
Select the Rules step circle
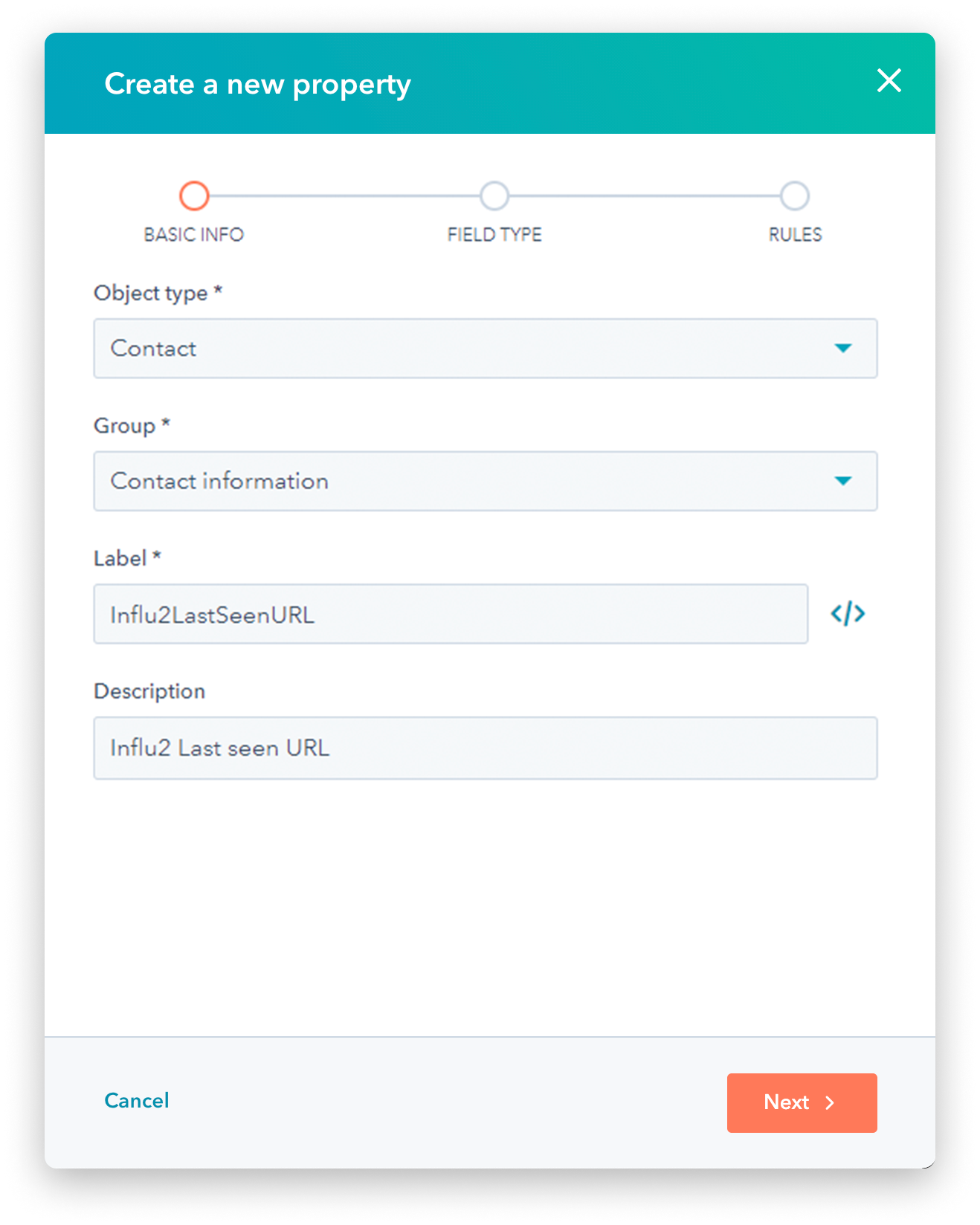click(x=794, y=196)
